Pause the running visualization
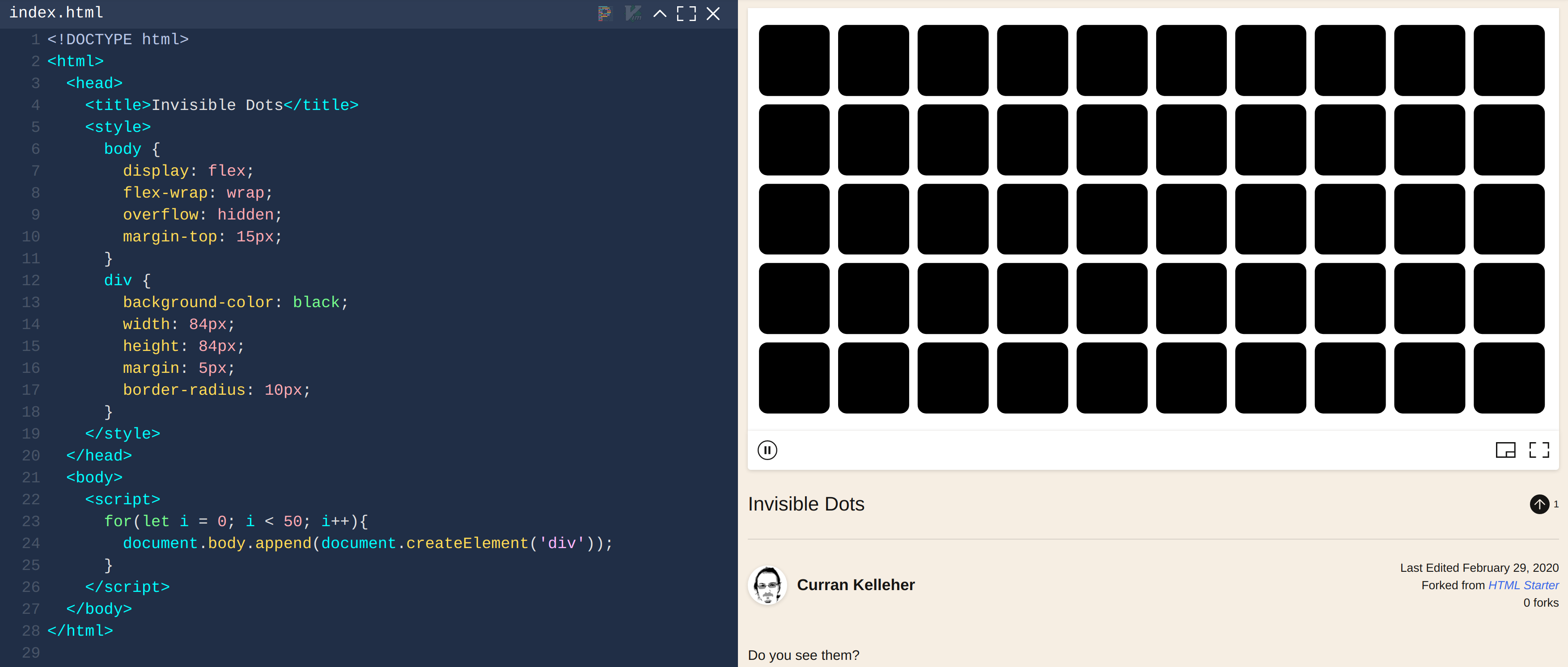The width and height of the screenshot is (1568, 667). pos(767,450)
